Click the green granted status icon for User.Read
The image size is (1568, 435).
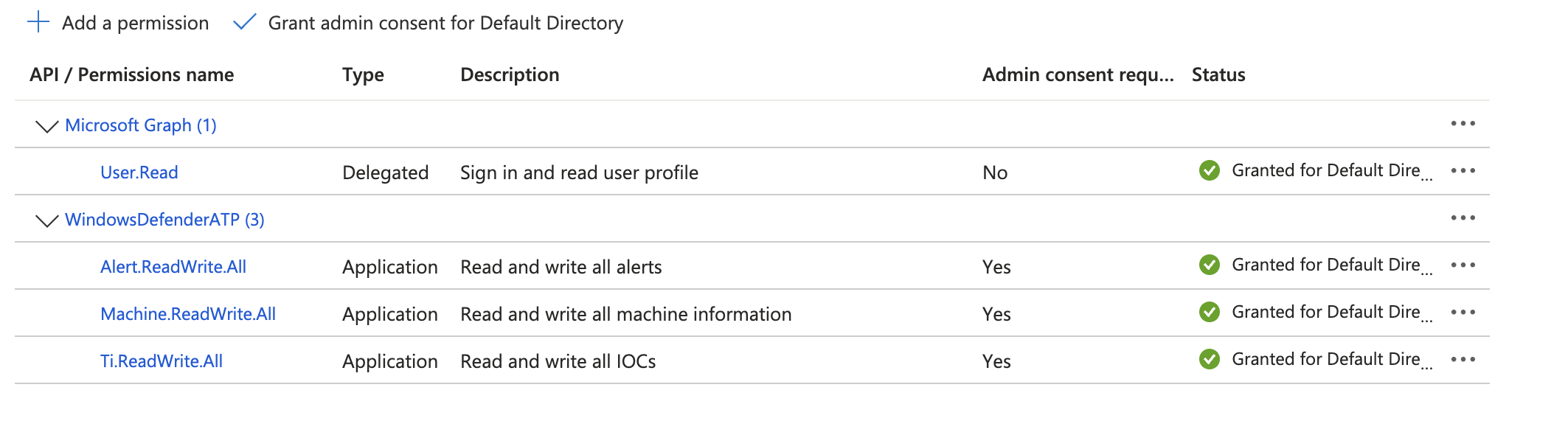point(1208,170)
